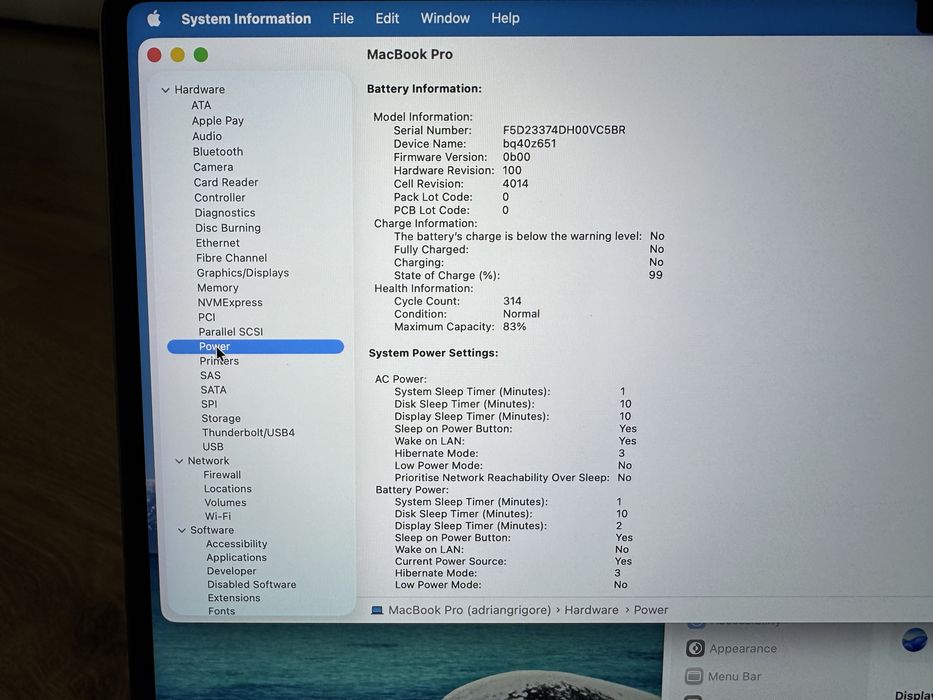Select Memory in the sidebar
933x700 pixels.
[x=218, y=288]
